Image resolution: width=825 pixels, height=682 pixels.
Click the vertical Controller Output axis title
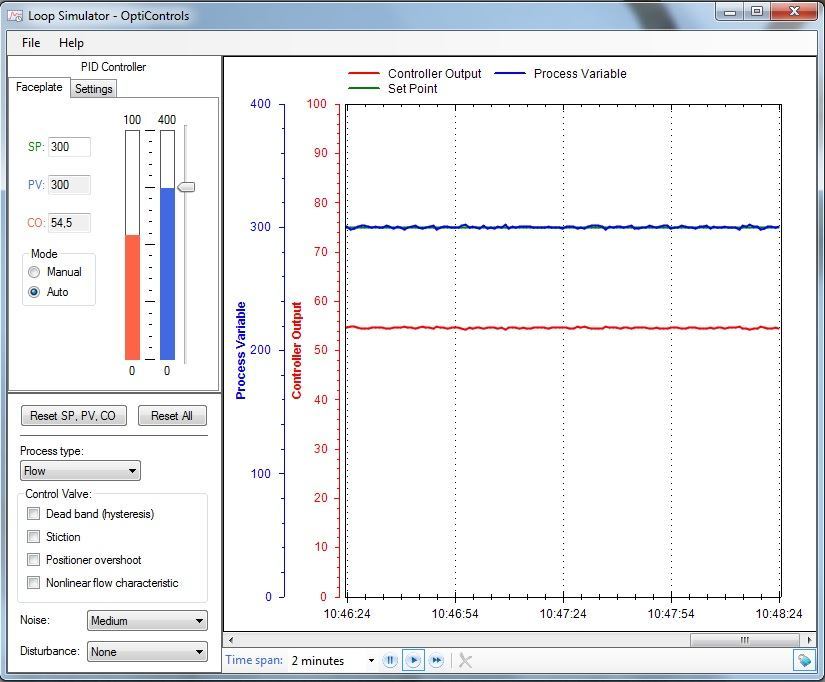[297, 350]
